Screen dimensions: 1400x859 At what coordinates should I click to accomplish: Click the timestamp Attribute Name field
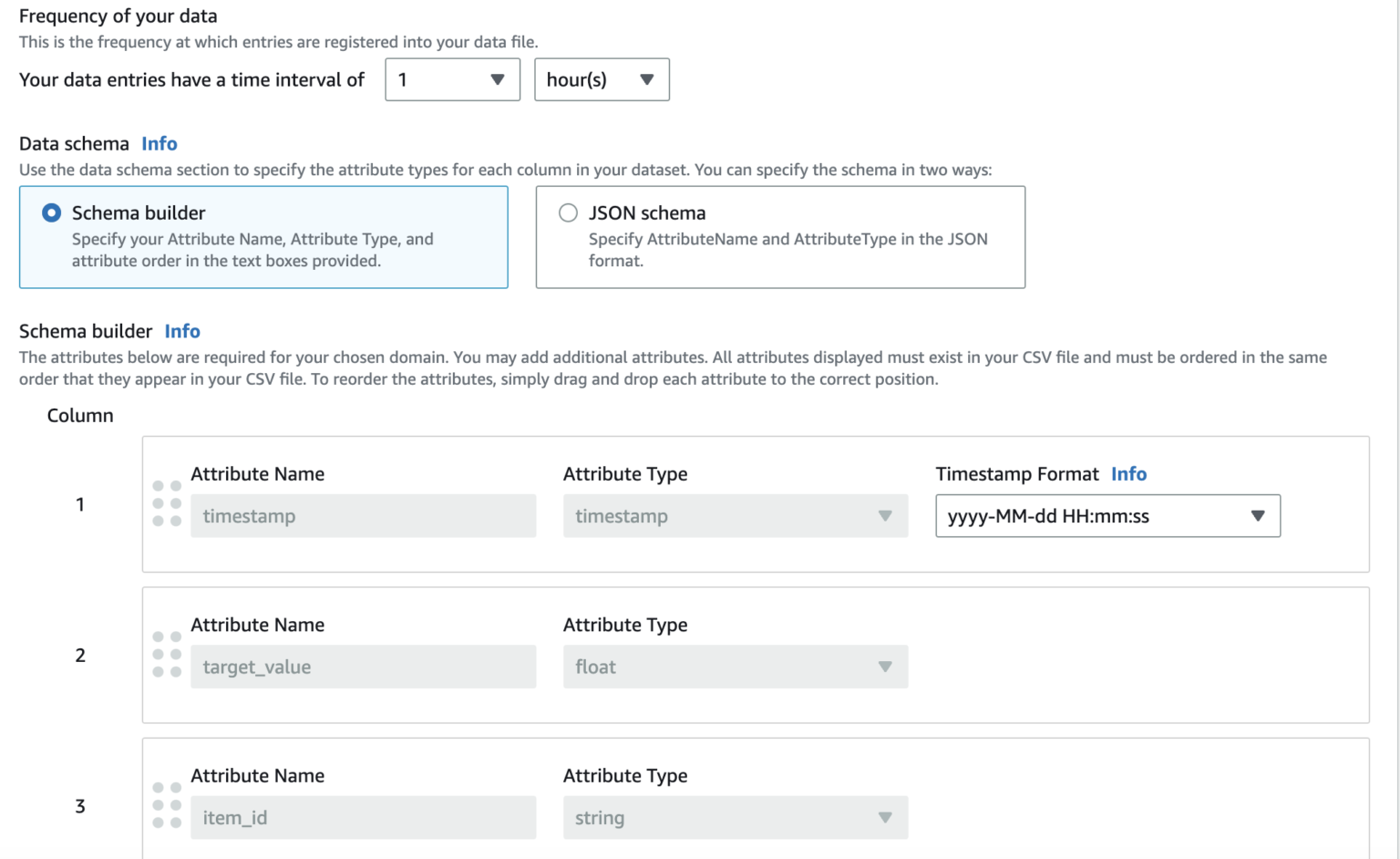pos(363,516)
